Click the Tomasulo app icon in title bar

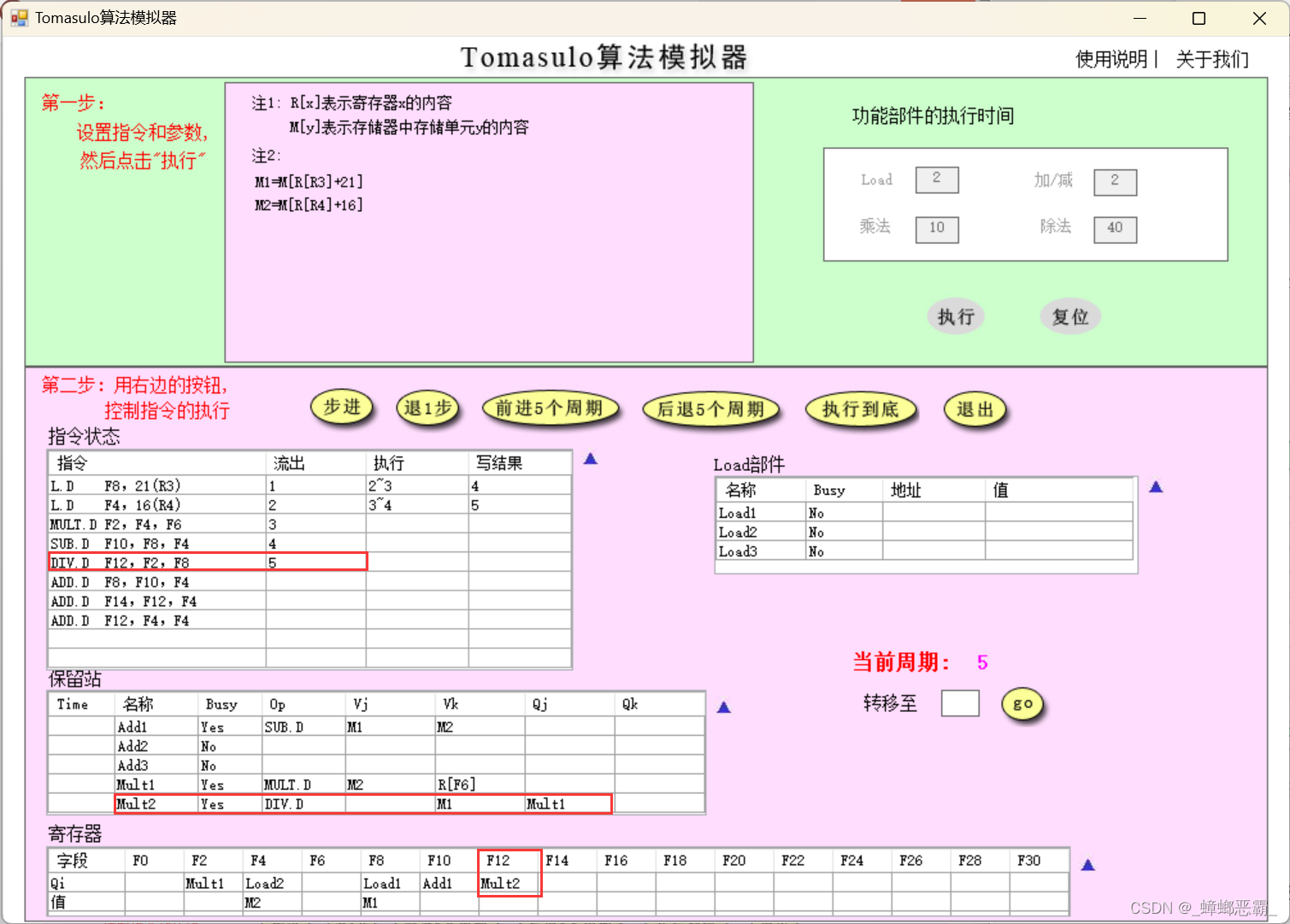(x=19, y=18)
